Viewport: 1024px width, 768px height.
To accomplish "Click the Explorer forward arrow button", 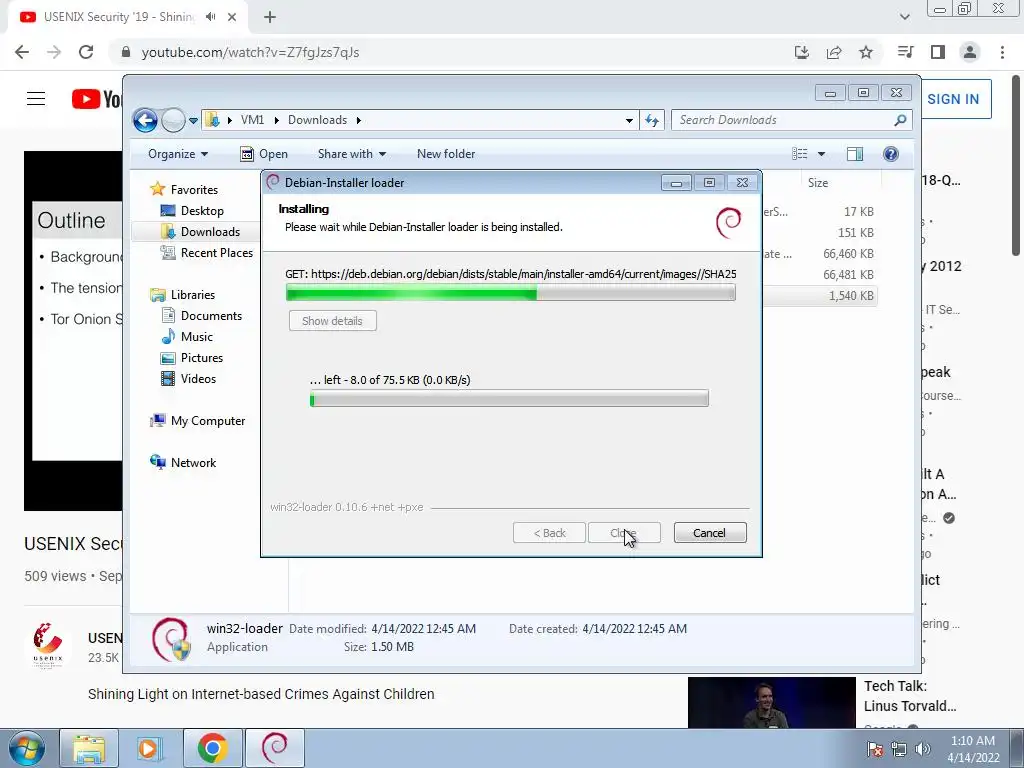I will [173, 120].
